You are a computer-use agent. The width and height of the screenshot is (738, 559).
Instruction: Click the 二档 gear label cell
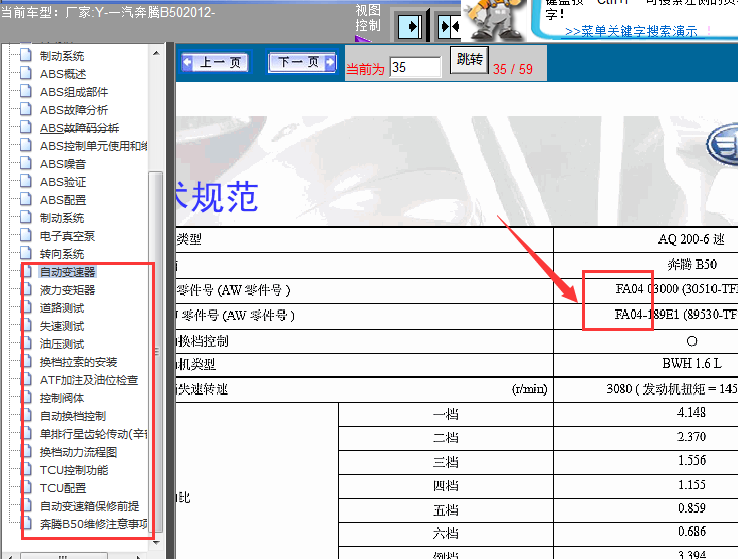[445, 438]
